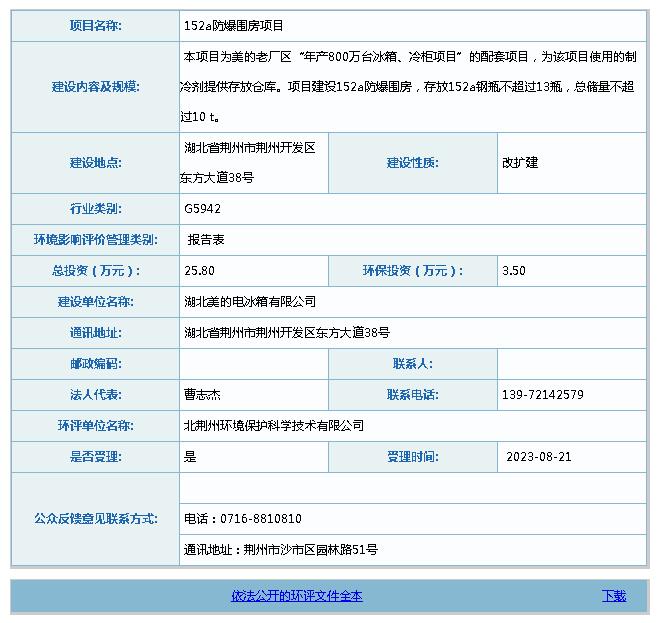This screenshot has width=661, height=623.
Task: Click the 建设单位名称 label
Action: pyautogui.click(x=96, y=302)
